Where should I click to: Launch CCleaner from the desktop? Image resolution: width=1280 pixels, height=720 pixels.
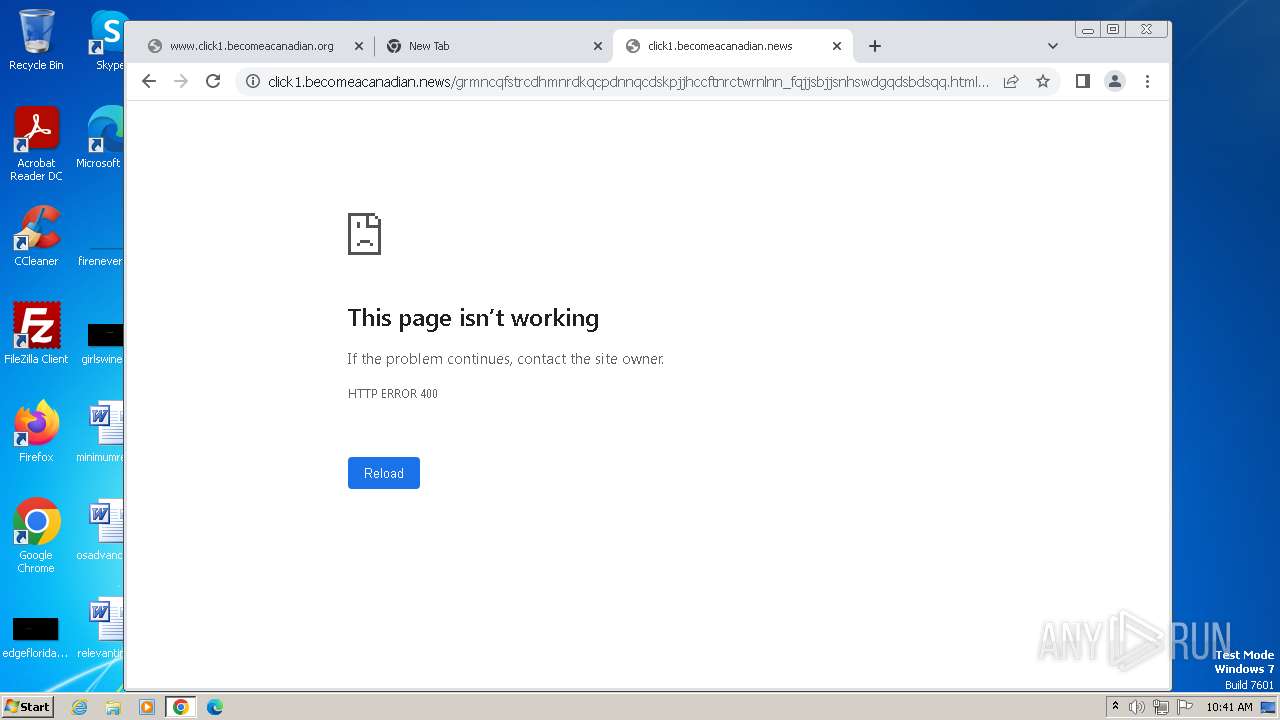pyautogui.click(x=36, y=236)
